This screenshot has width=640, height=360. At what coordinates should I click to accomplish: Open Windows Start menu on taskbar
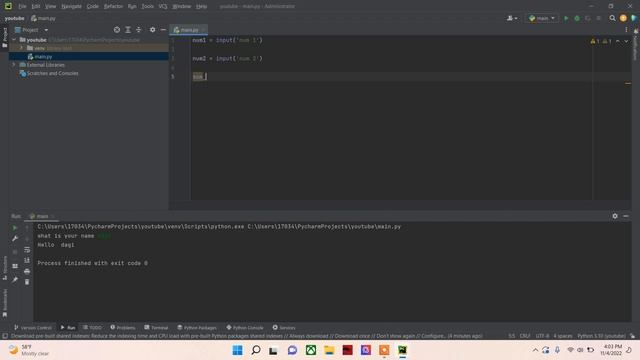coord(237,350)
